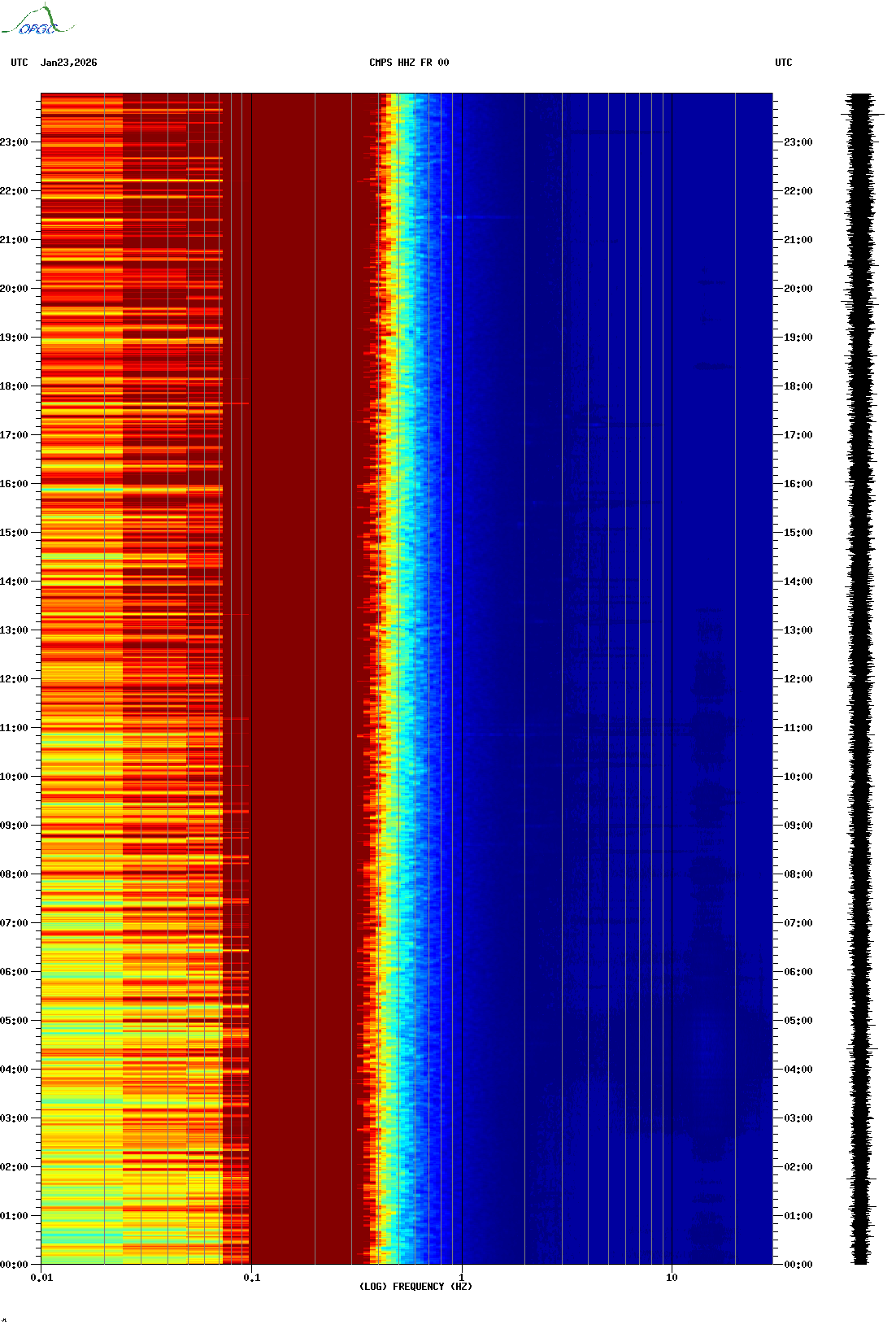Click the 16:00 label on the left time axis
Viewport: 896px width, 1329px height.
tap(14, 484)
